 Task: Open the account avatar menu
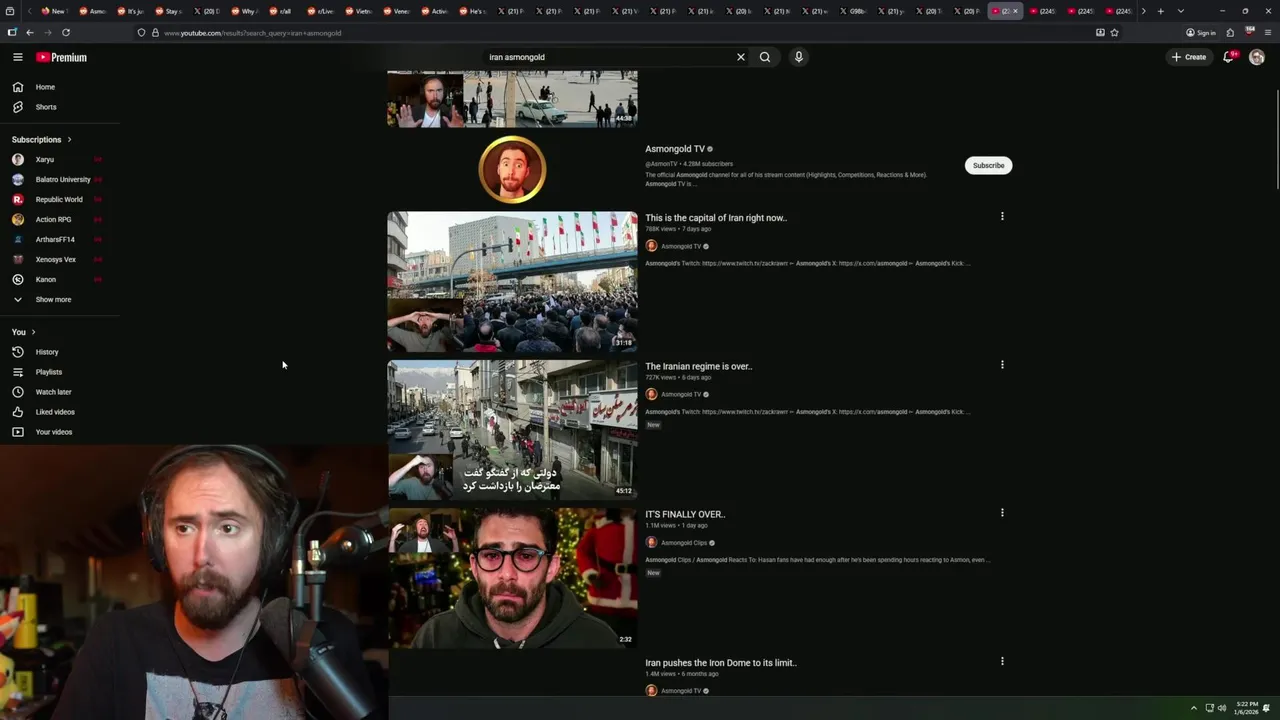click(1257, 57)
